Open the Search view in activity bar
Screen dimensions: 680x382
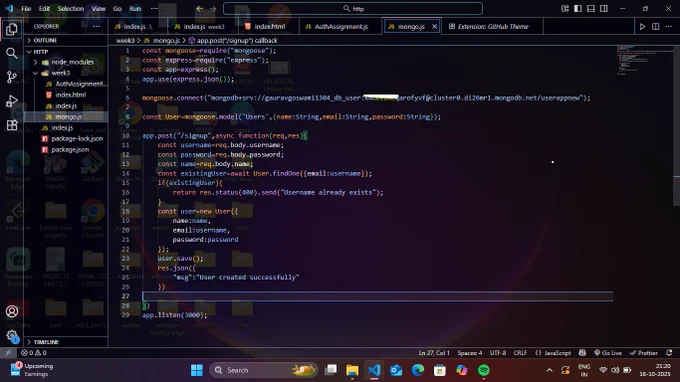coord(12,53)
